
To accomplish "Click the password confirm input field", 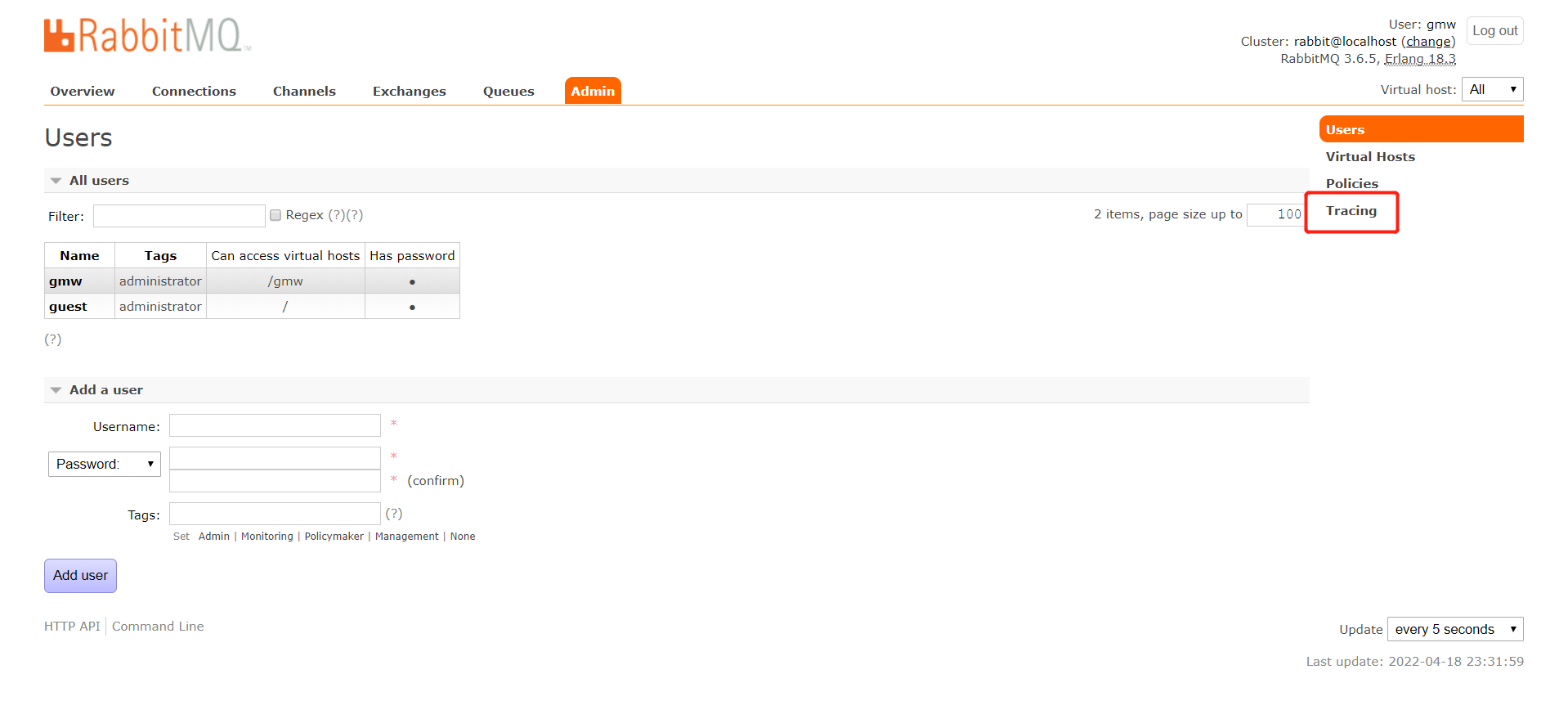I will [275, 481].
